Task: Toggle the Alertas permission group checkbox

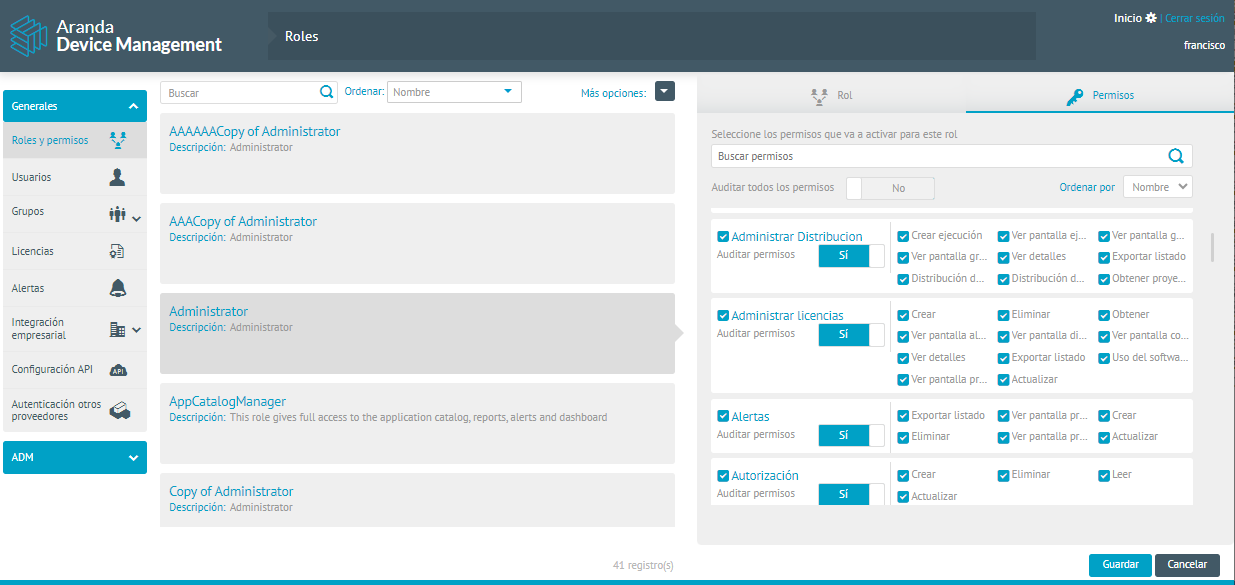Action: [723, 416]
